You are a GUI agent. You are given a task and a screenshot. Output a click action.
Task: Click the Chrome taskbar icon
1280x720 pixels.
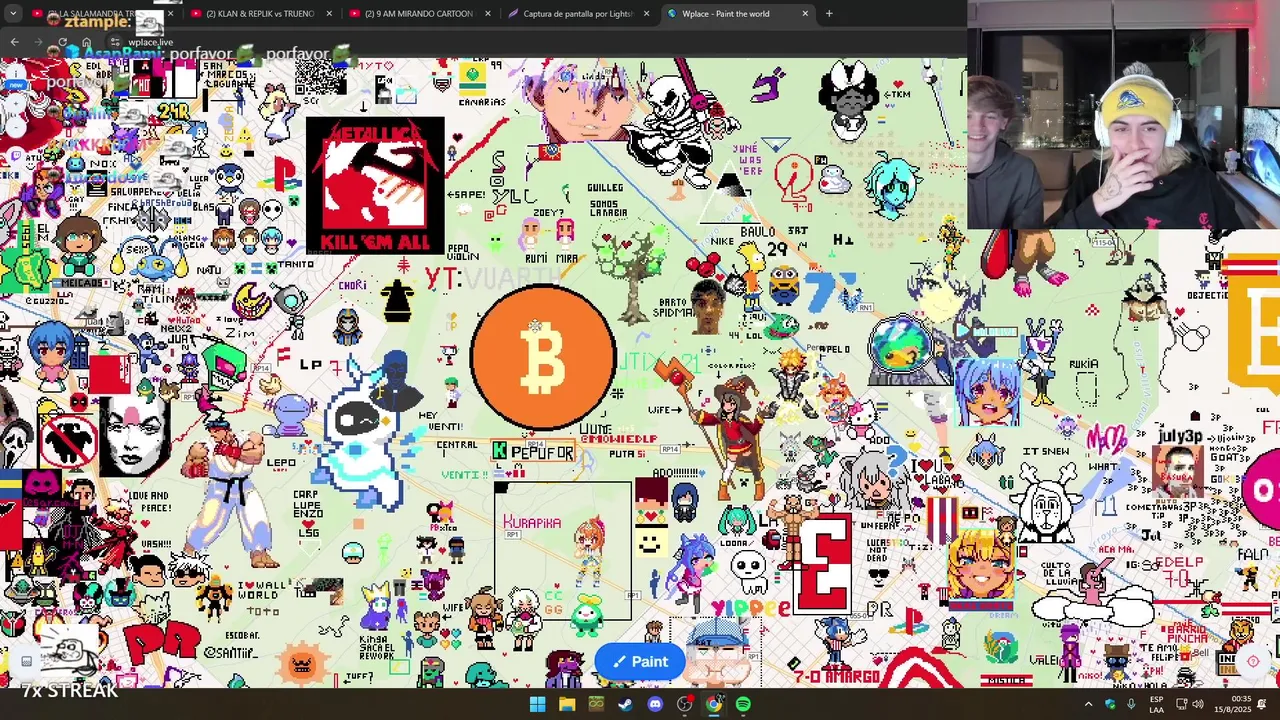pyautogui.click(x=714, y=704)
